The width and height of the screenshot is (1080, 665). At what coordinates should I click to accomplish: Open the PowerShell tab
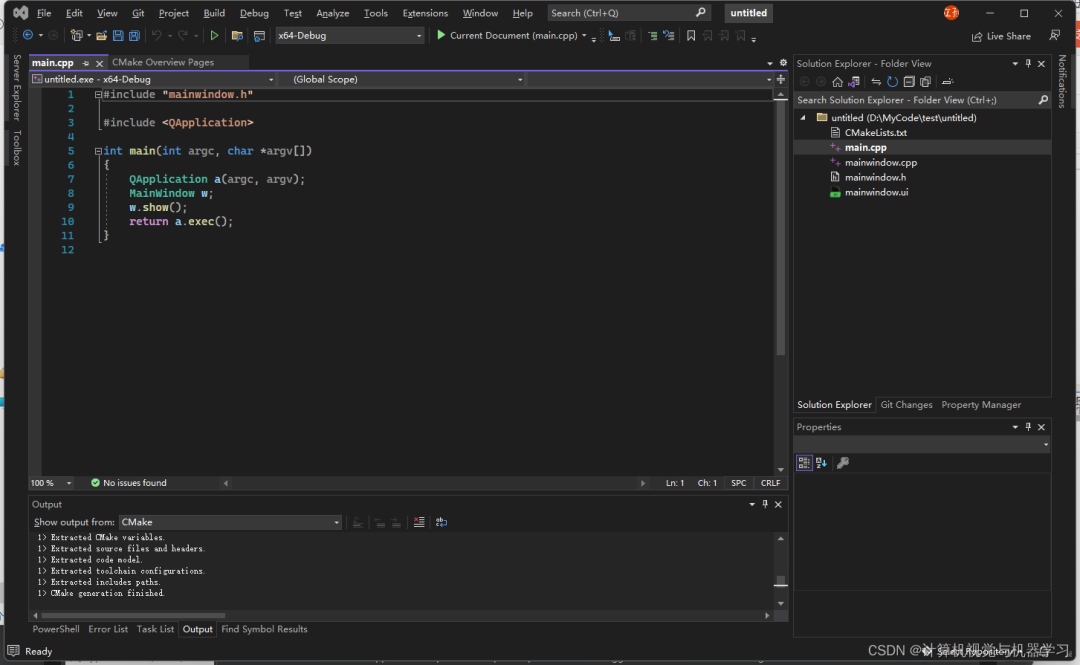56,629
